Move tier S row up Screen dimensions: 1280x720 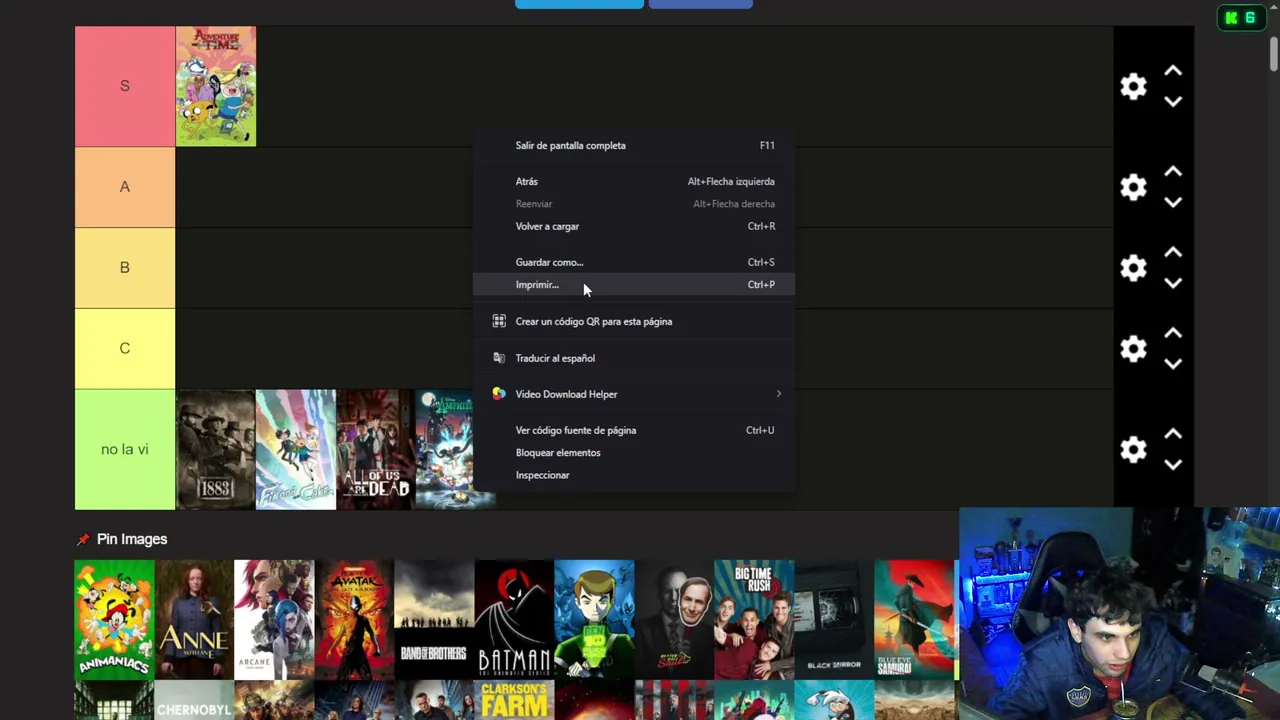click(1173, 71)
